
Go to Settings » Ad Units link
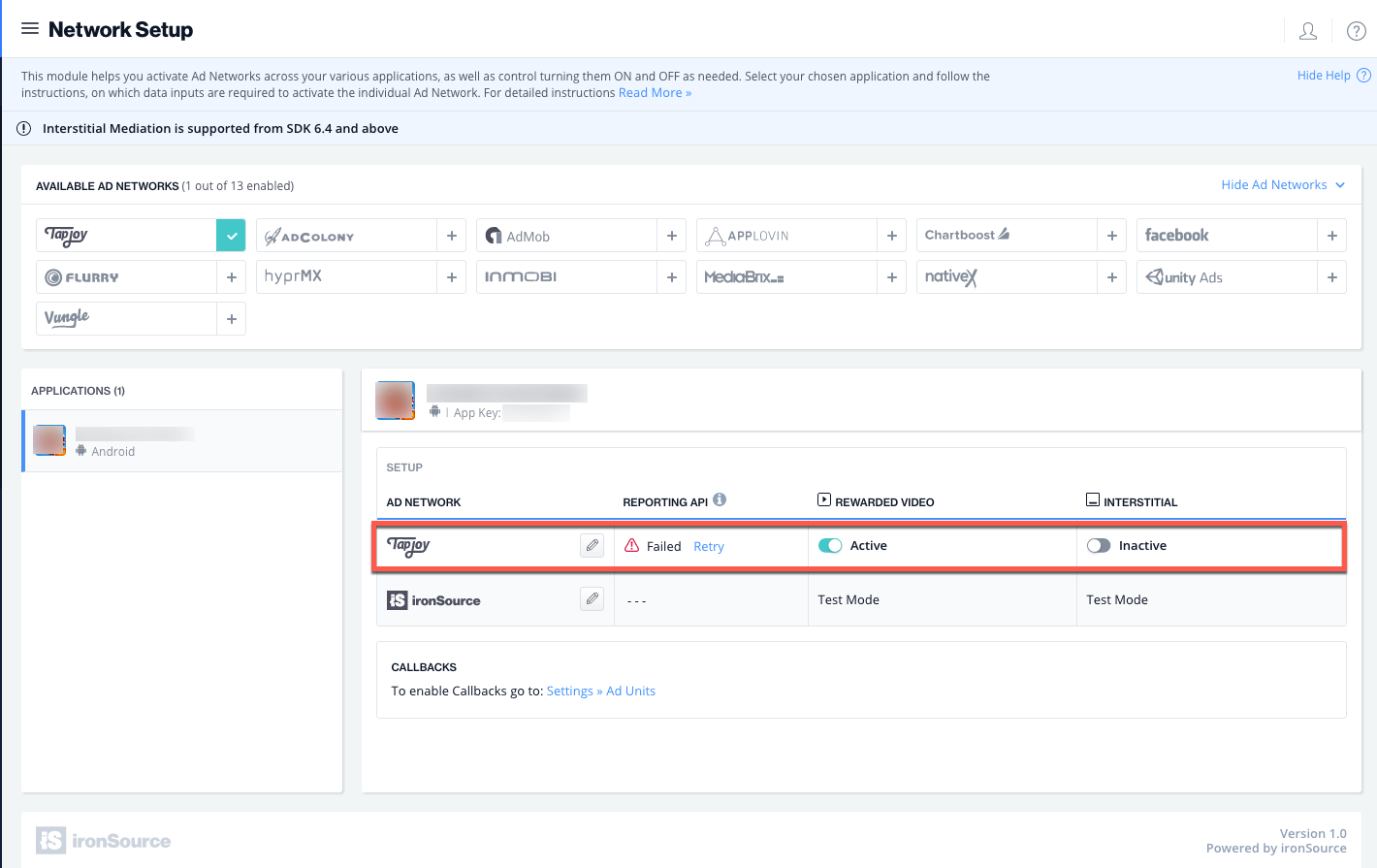pos(600,691)
